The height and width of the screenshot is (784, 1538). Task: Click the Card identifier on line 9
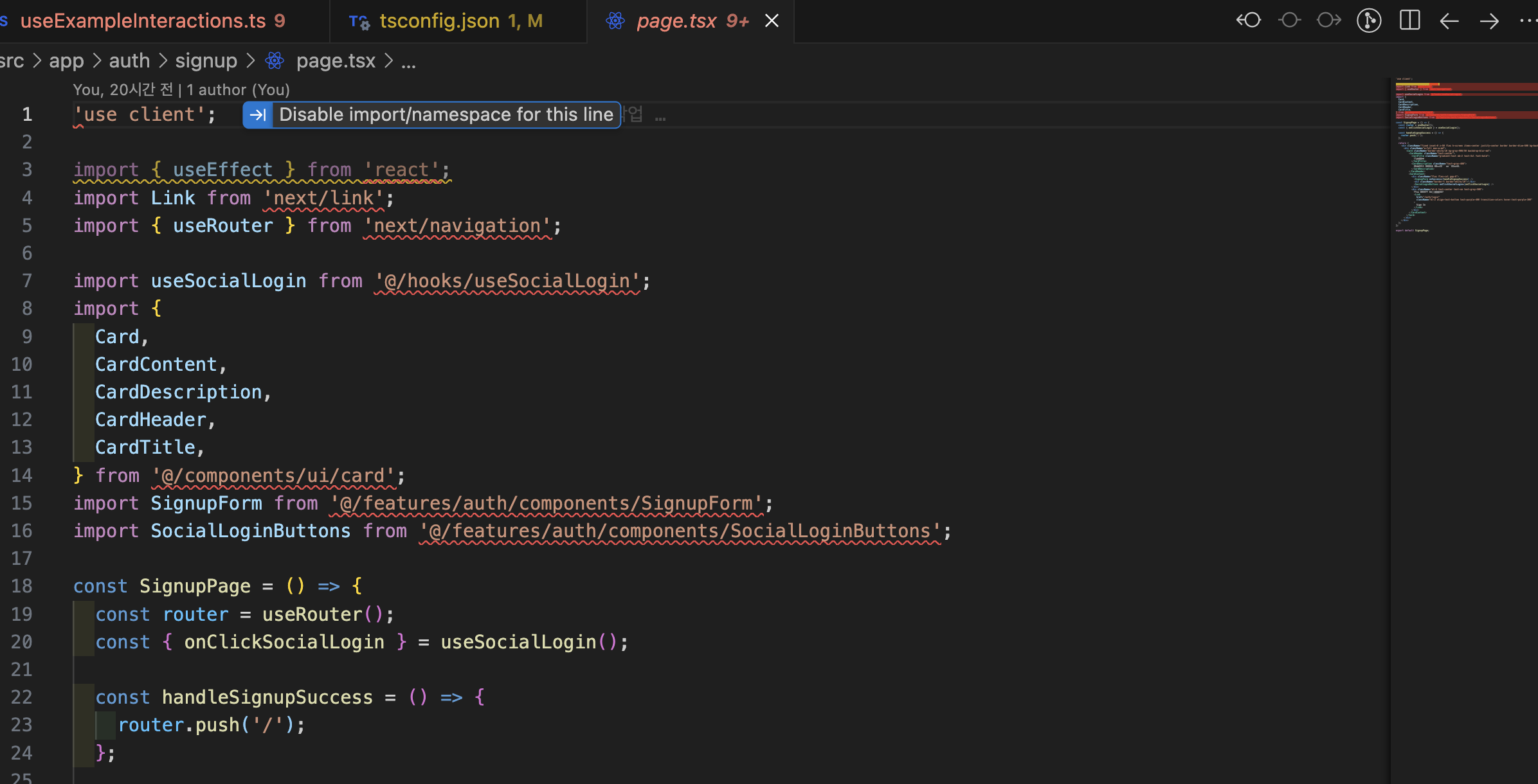(117, 337)
